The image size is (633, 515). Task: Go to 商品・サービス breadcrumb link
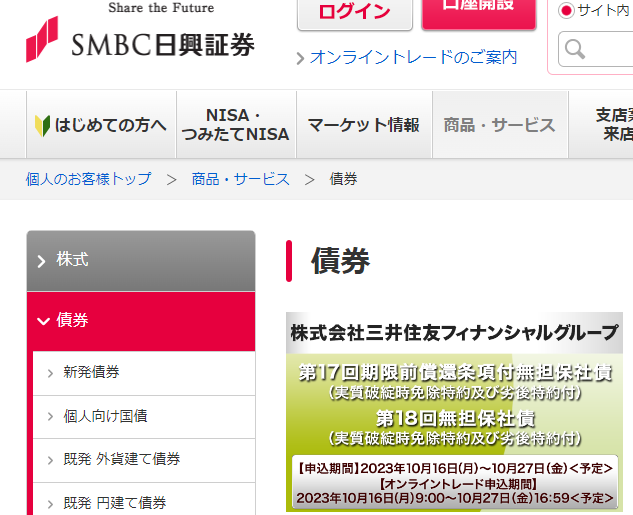[241, 179]
